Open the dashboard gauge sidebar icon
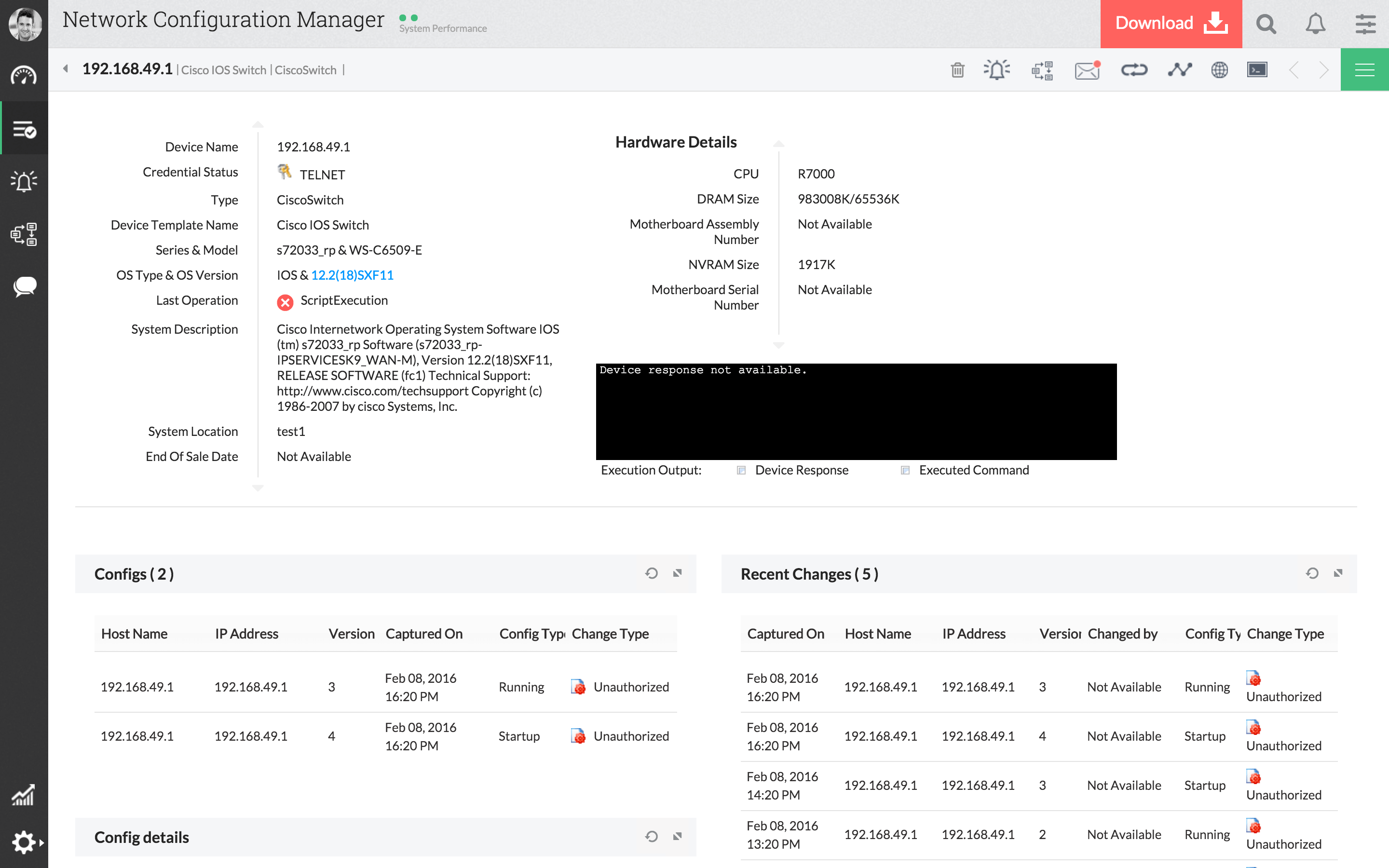The image size is (1389, 868). point(24,76)
